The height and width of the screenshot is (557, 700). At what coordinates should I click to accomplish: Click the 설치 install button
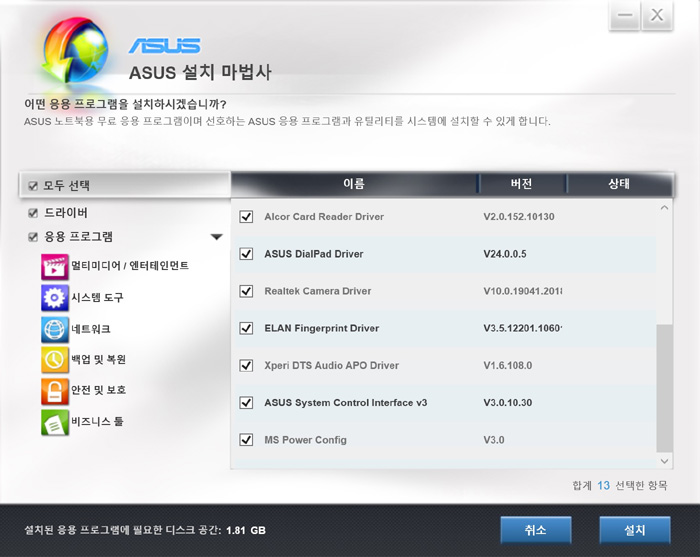(635, 530)
